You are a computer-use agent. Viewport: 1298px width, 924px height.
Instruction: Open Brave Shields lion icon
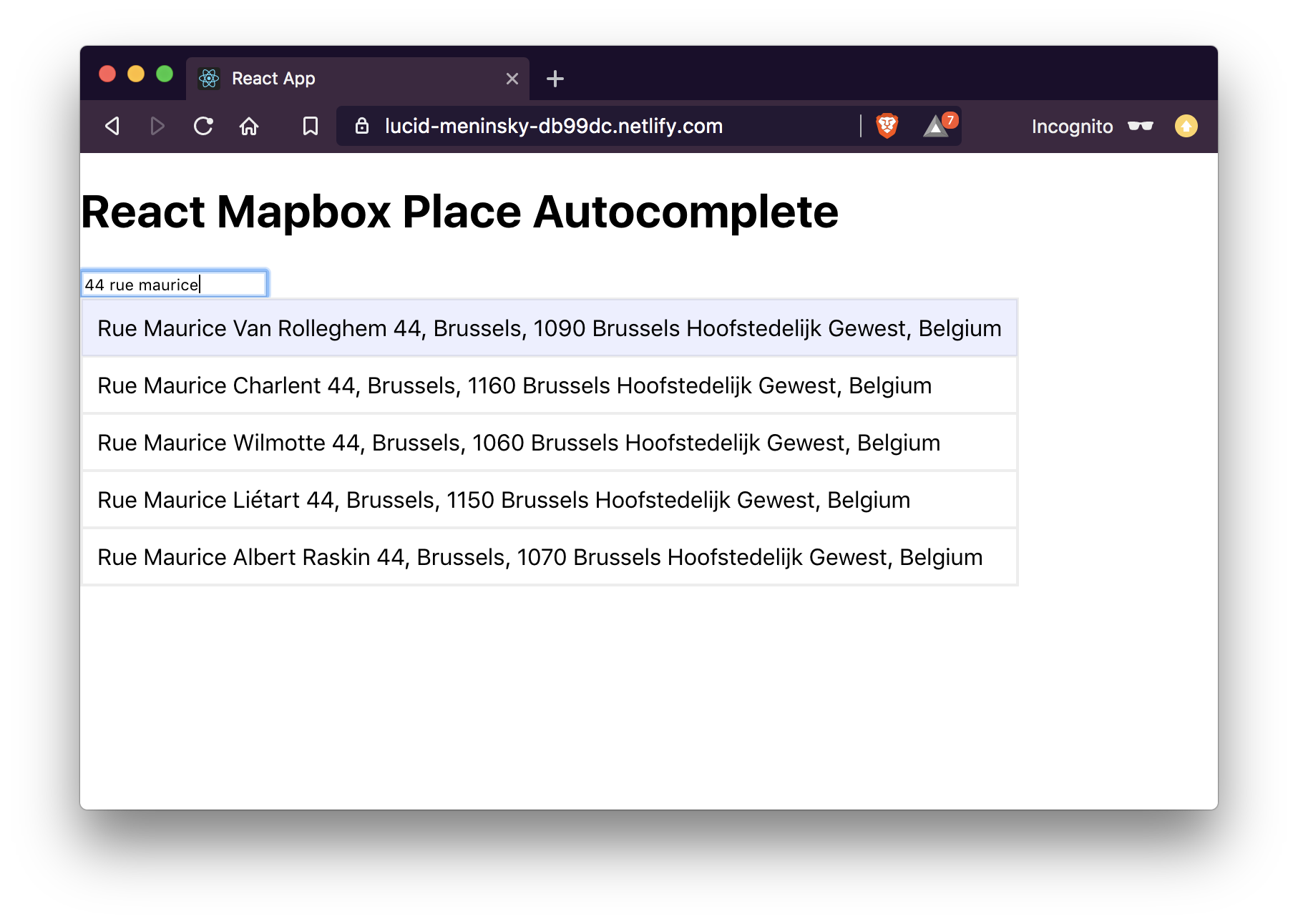point(886,126)
